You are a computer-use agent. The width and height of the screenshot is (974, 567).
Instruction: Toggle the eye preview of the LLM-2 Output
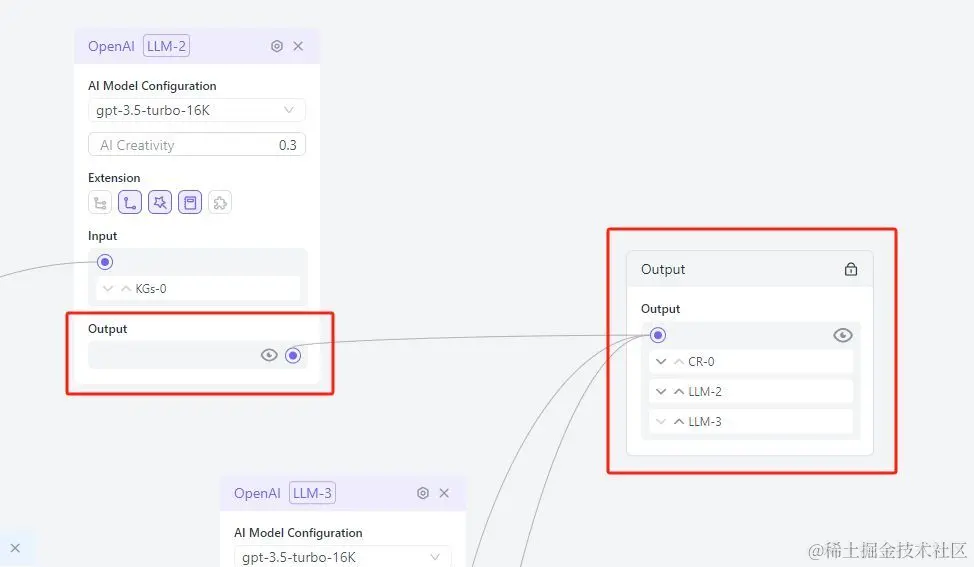[269, 355]
